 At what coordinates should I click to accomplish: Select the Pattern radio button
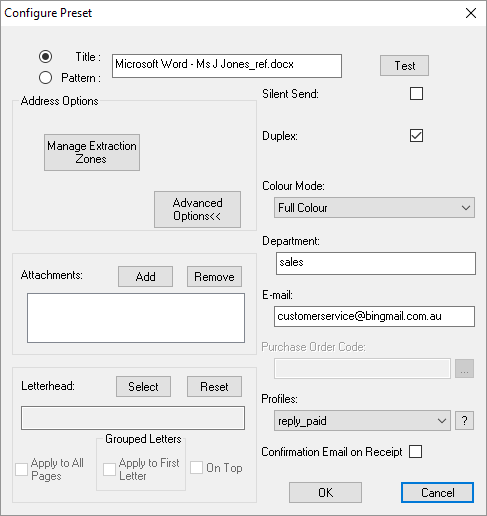pos(45,78)
